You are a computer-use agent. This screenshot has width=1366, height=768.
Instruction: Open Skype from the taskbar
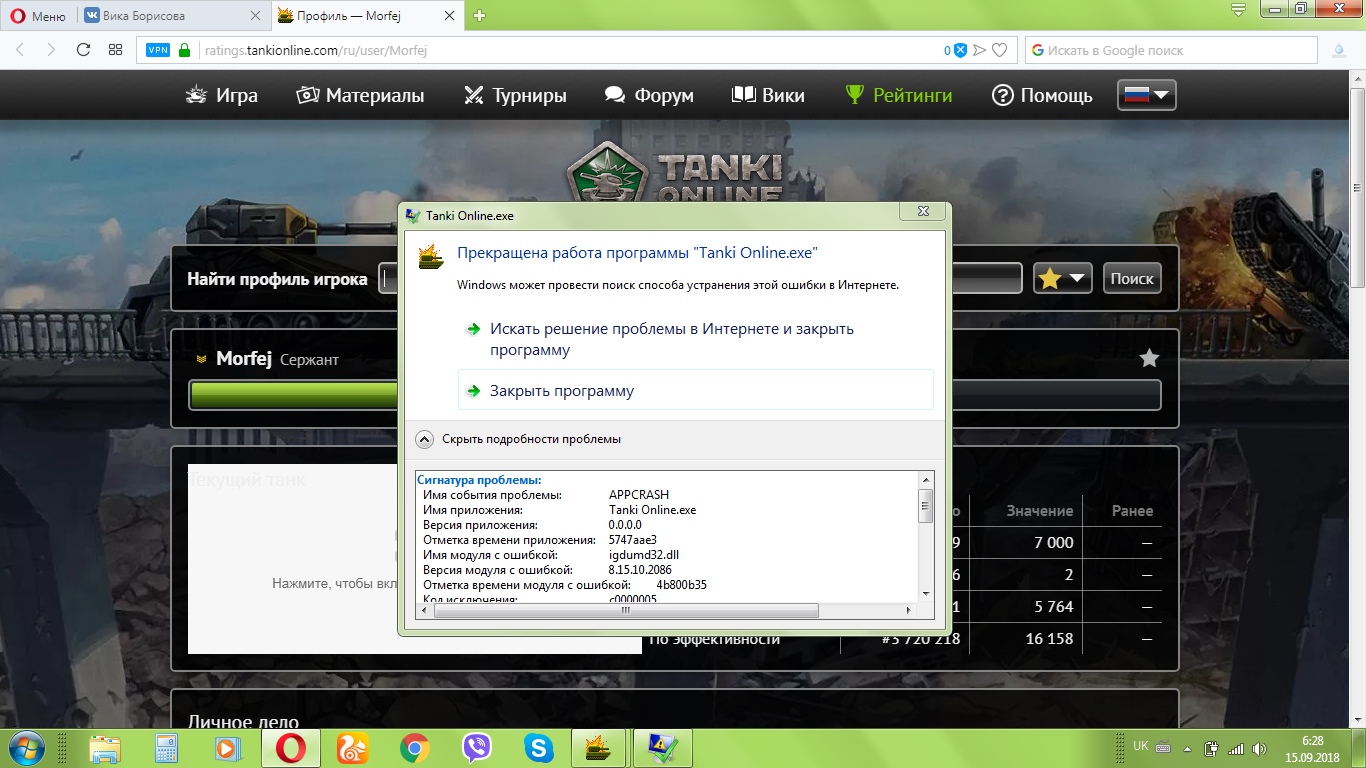coord(538,748)
